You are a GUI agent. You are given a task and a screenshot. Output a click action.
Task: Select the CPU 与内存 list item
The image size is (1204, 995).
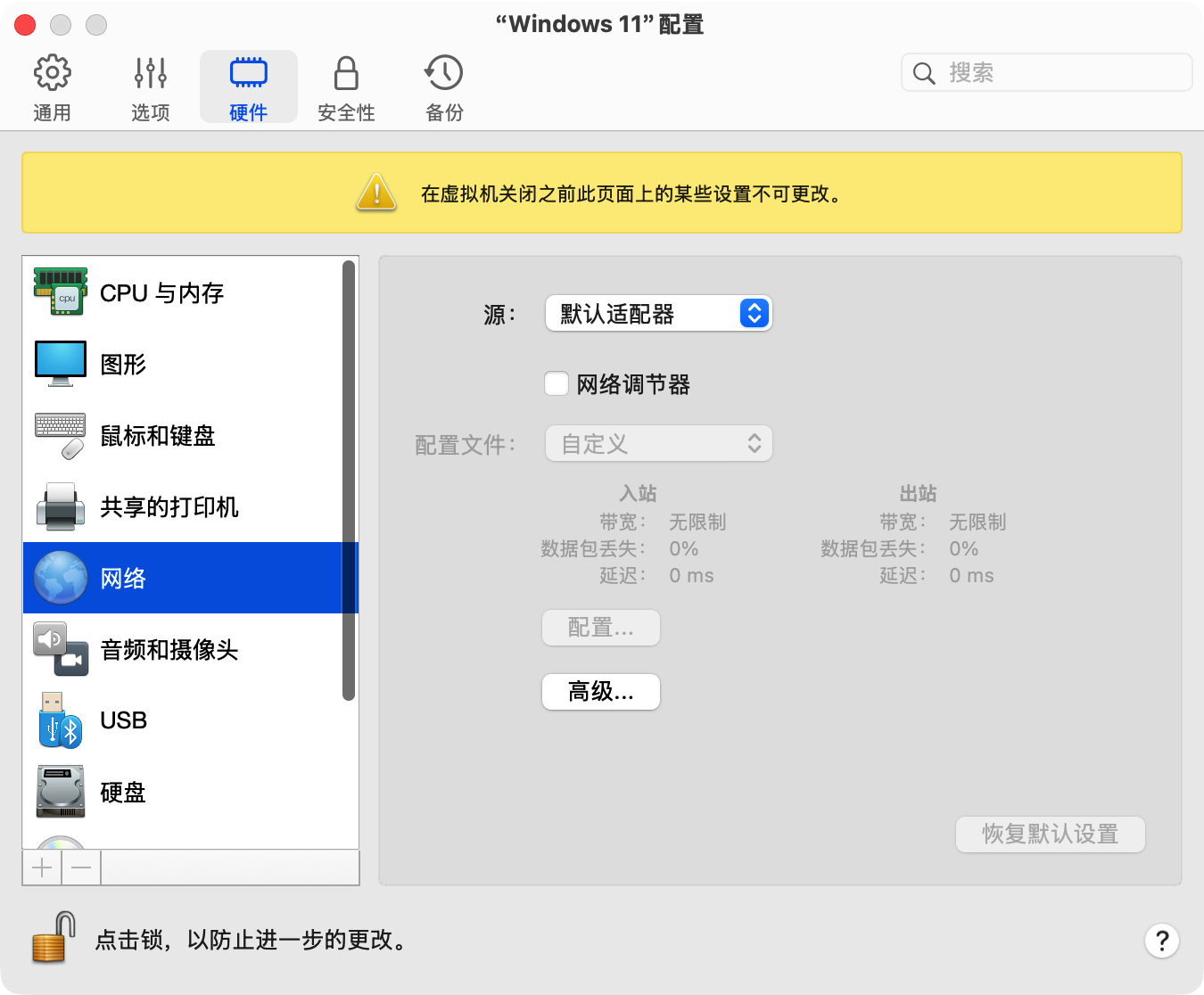pos(183,292)
